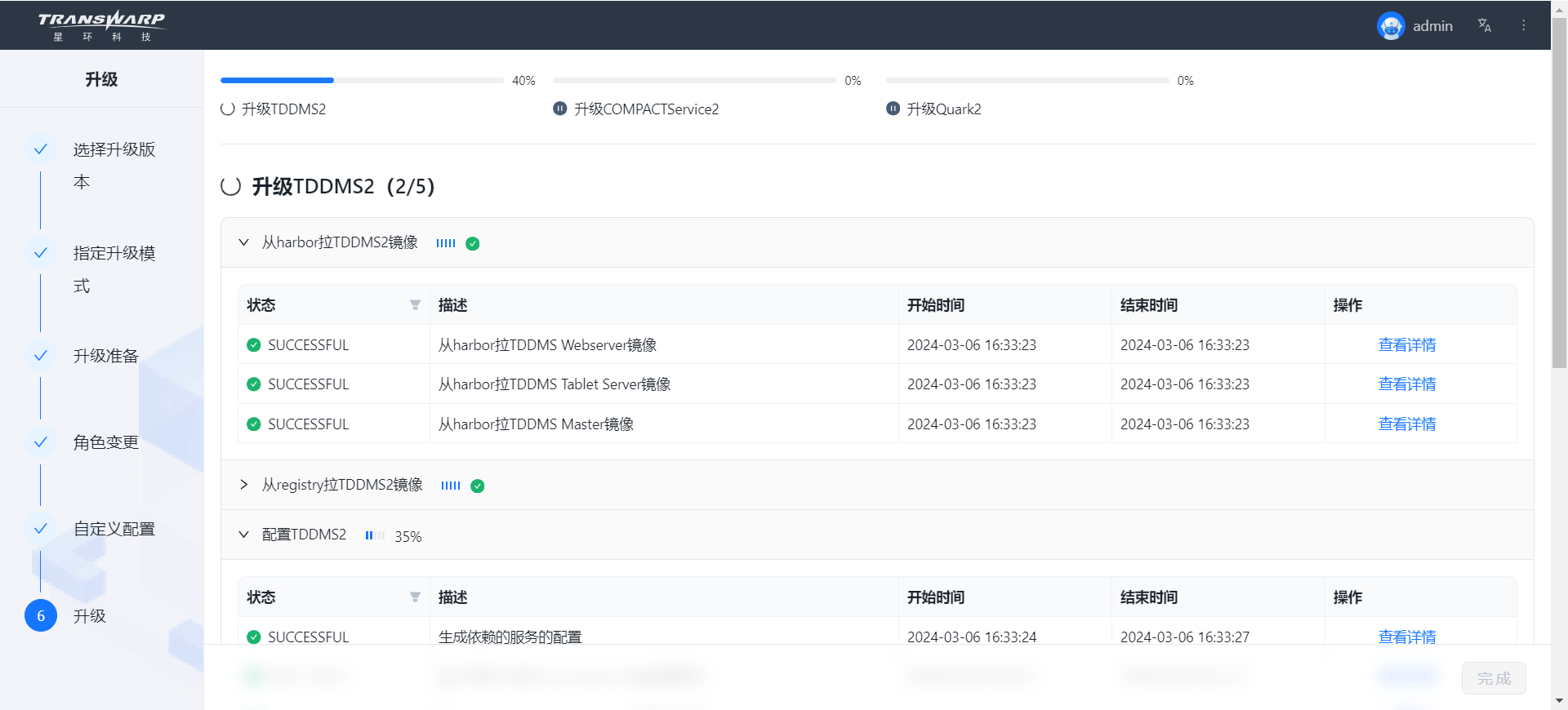Go to the 自定义配置 step

point(114,529)
